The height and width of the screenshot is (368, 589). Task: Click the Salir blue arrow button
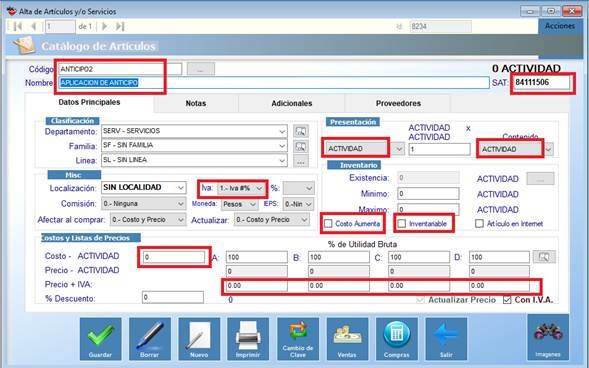pyautogui.click(x=446, y=339)
